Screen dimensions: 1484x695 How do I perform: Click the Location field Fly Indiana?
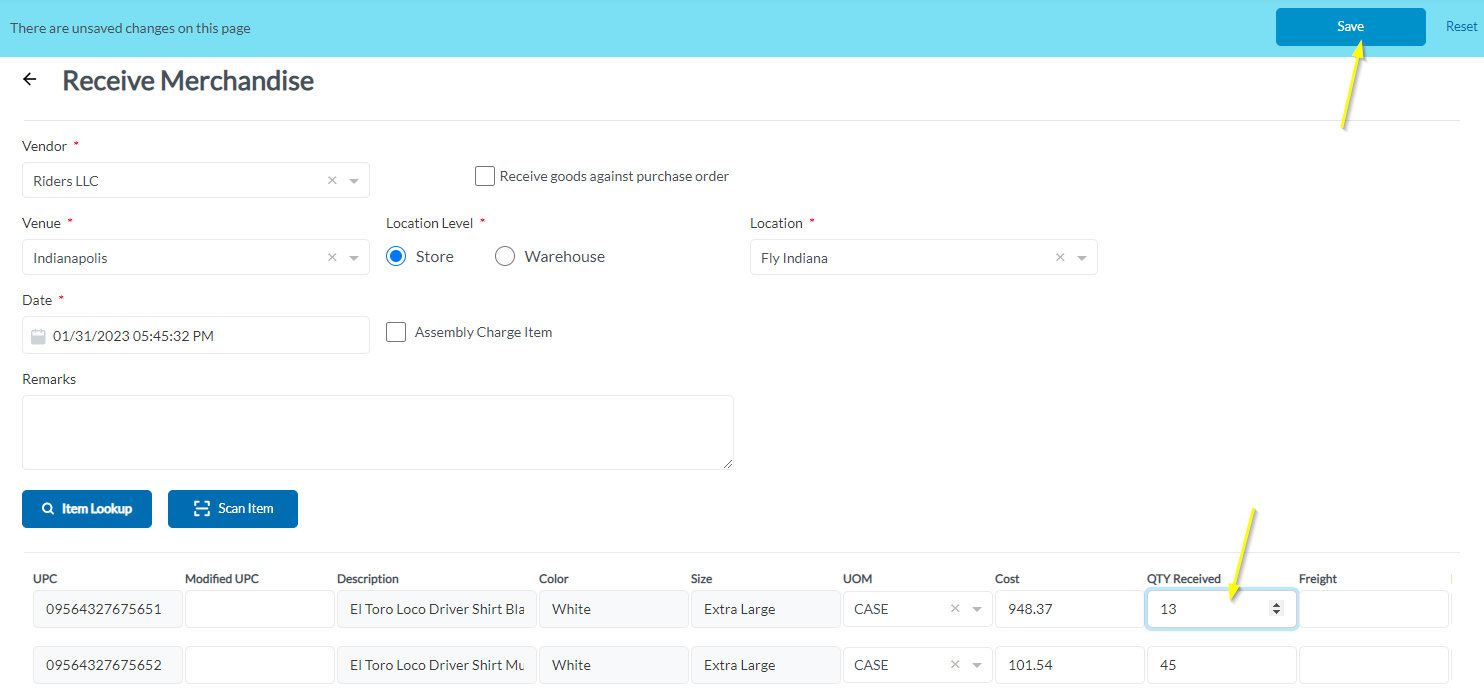tap(924, 258)
